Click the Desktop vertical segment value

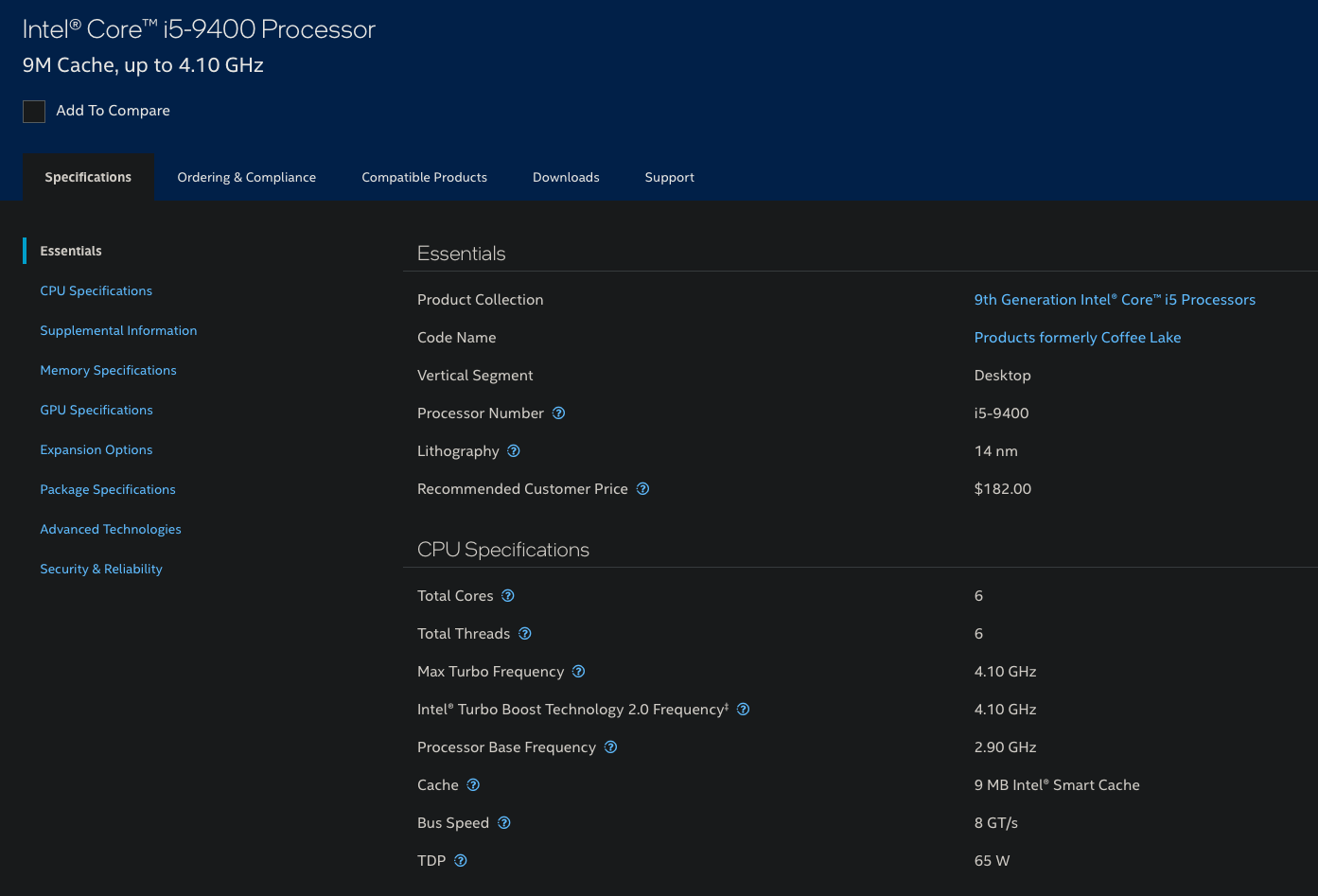point(1003,375)
